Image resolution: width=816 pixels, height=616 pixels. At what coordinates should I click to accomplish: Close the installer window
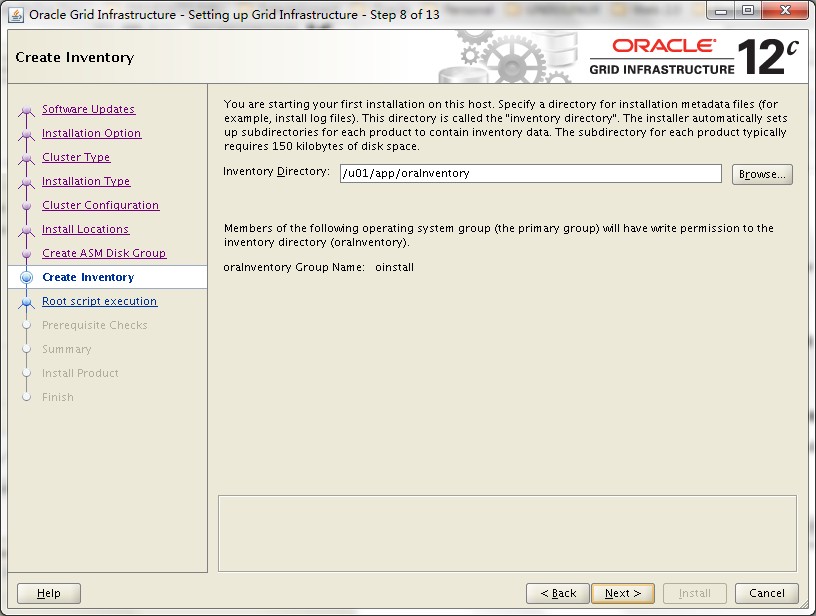(785, 11)
